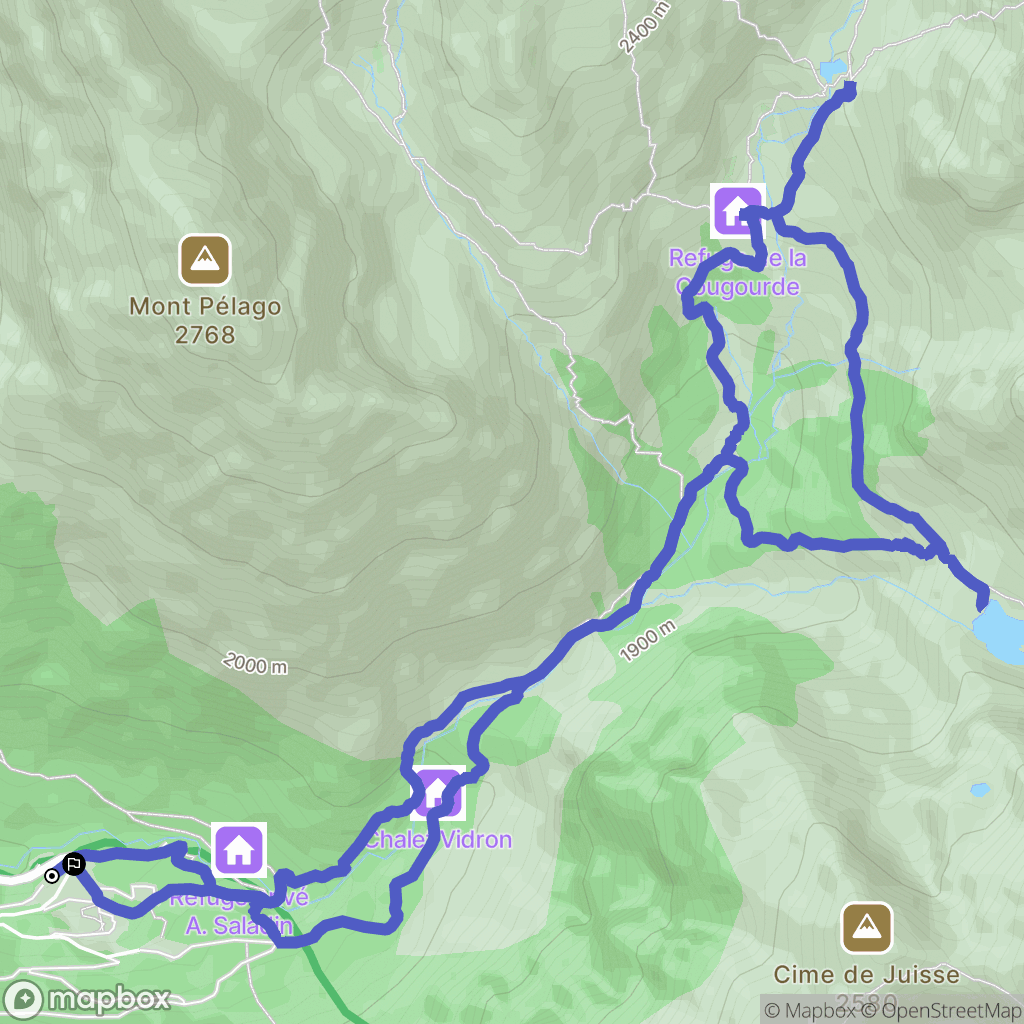Click the Refuge de la Cougourde text label
The width and height of the screenshot is (1024, 1024).
pos(737,272)
